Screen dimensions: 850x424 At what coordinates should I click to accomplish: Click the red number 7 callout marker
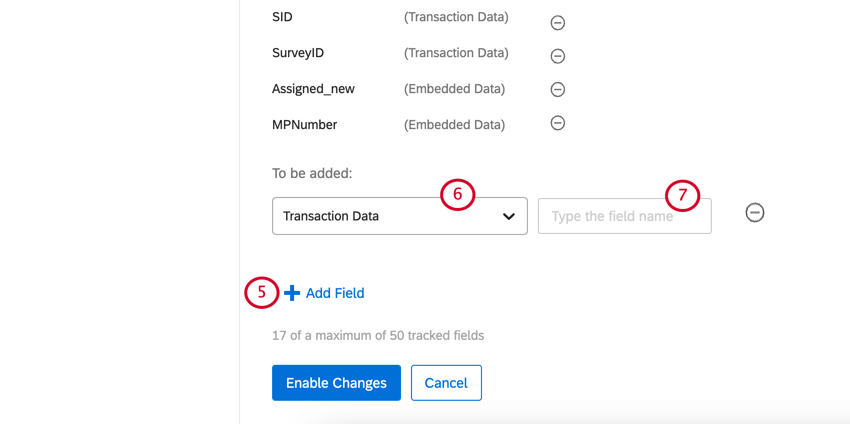[x=683, y=196]
